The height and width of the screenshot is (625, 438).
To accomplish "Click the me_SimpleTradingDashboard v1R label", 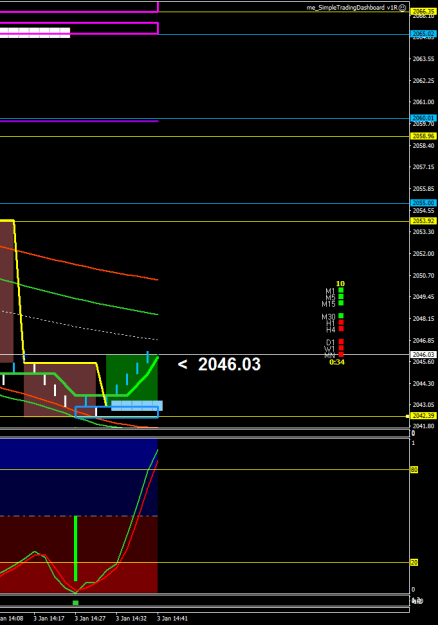I will coord(352,8).
